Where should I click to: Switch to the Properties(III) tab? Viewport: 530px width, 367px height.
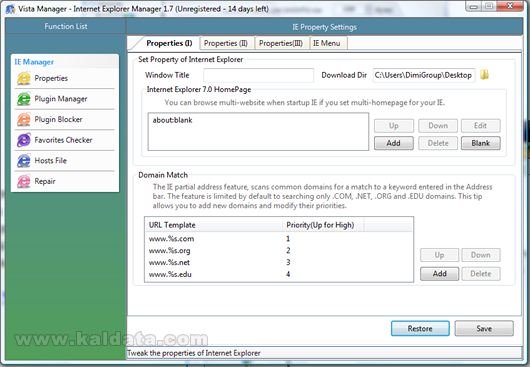281,43
